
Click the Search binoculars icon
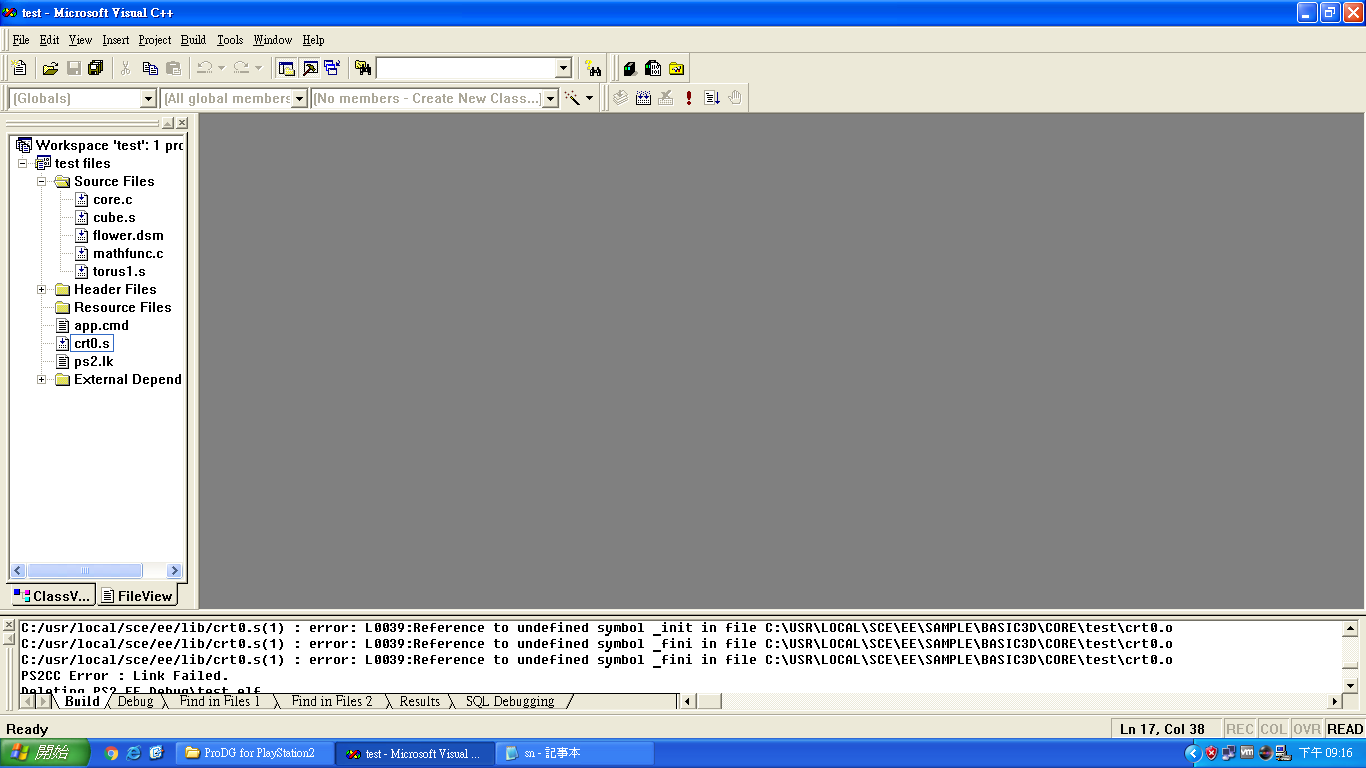pyautogui.click(x=594, y=68)
